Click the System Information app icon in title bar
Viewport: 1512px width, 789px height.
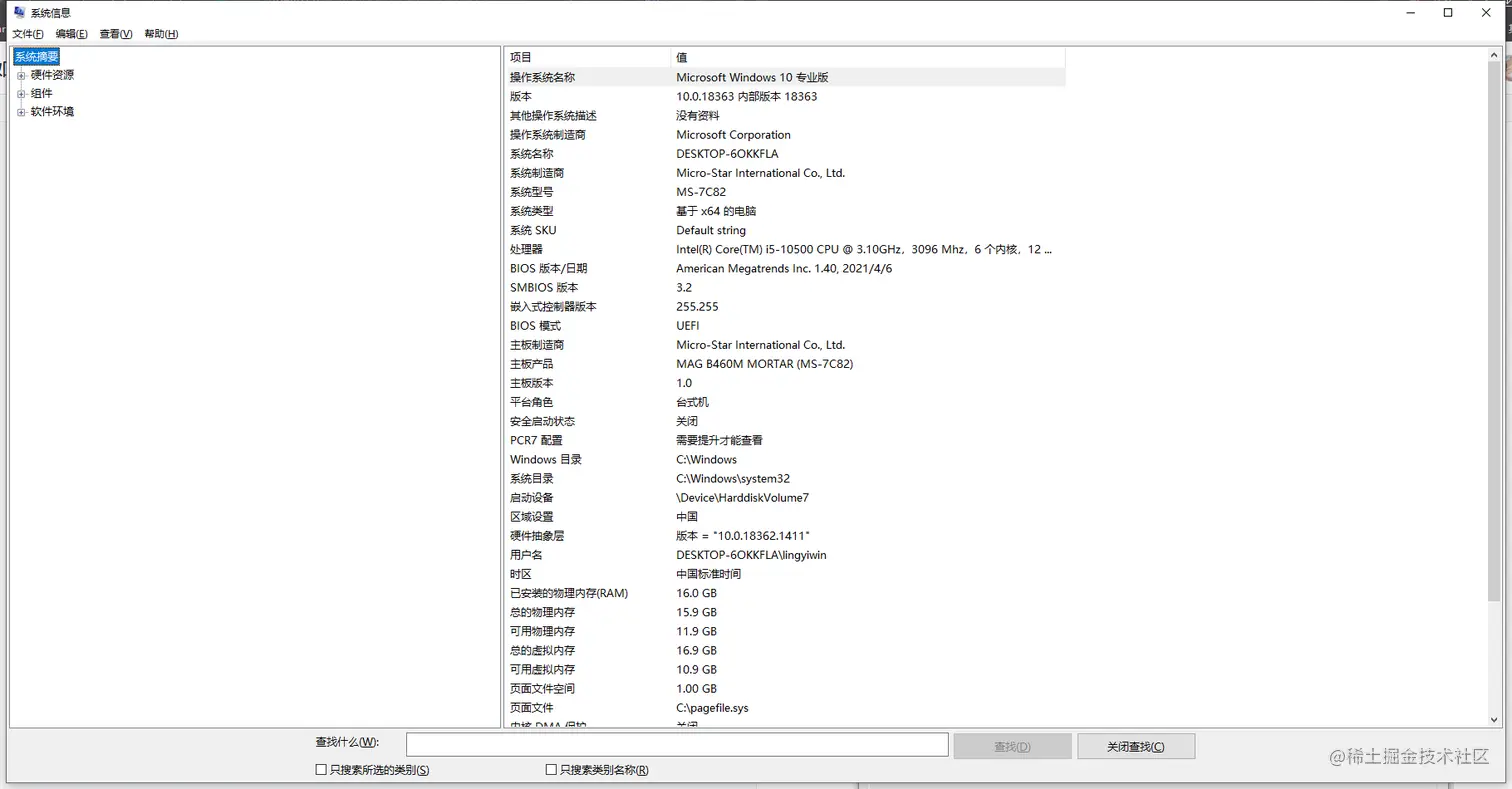(x=19, y=12)
